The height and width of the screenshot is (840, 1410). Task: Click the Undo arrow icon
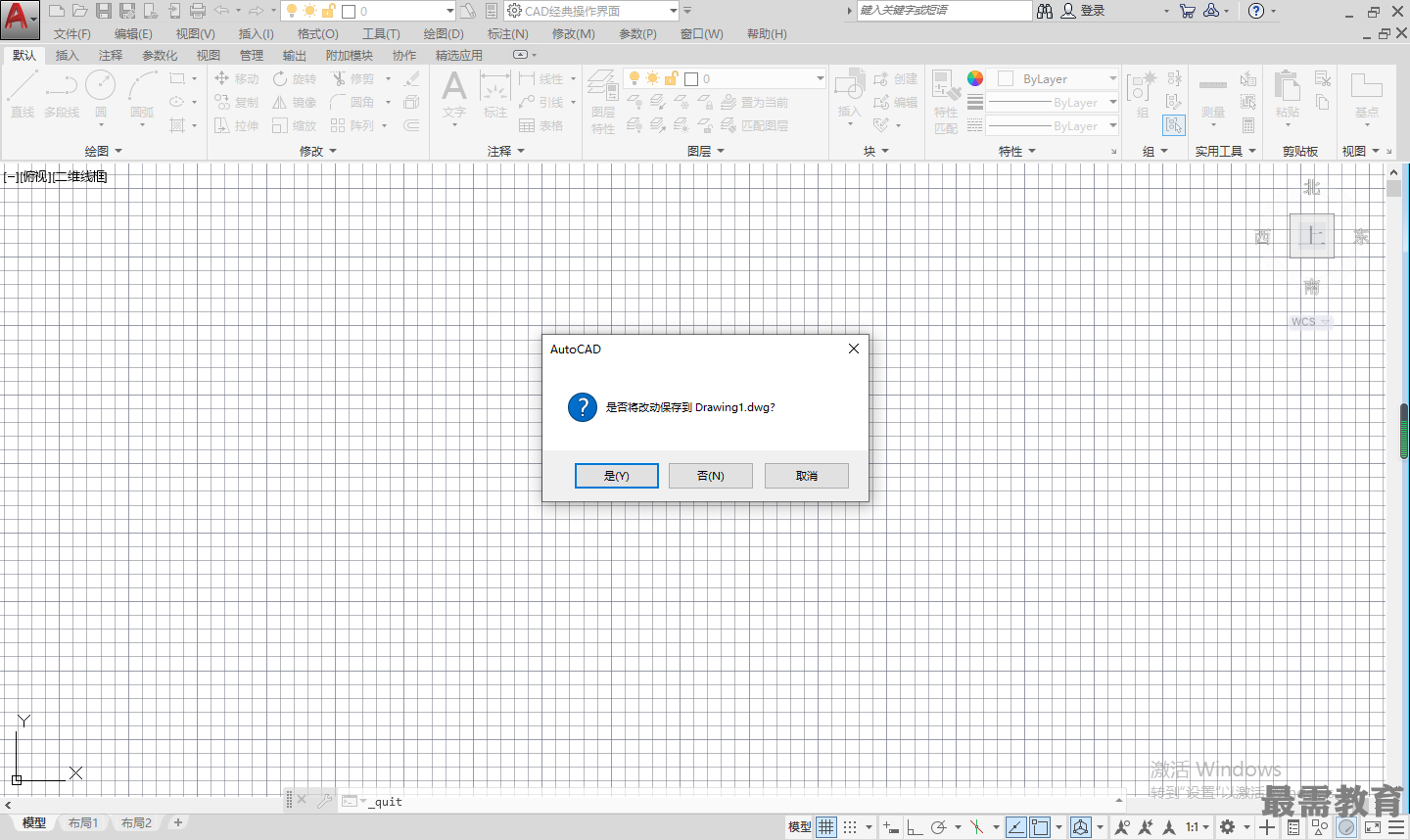click(222, 11)
